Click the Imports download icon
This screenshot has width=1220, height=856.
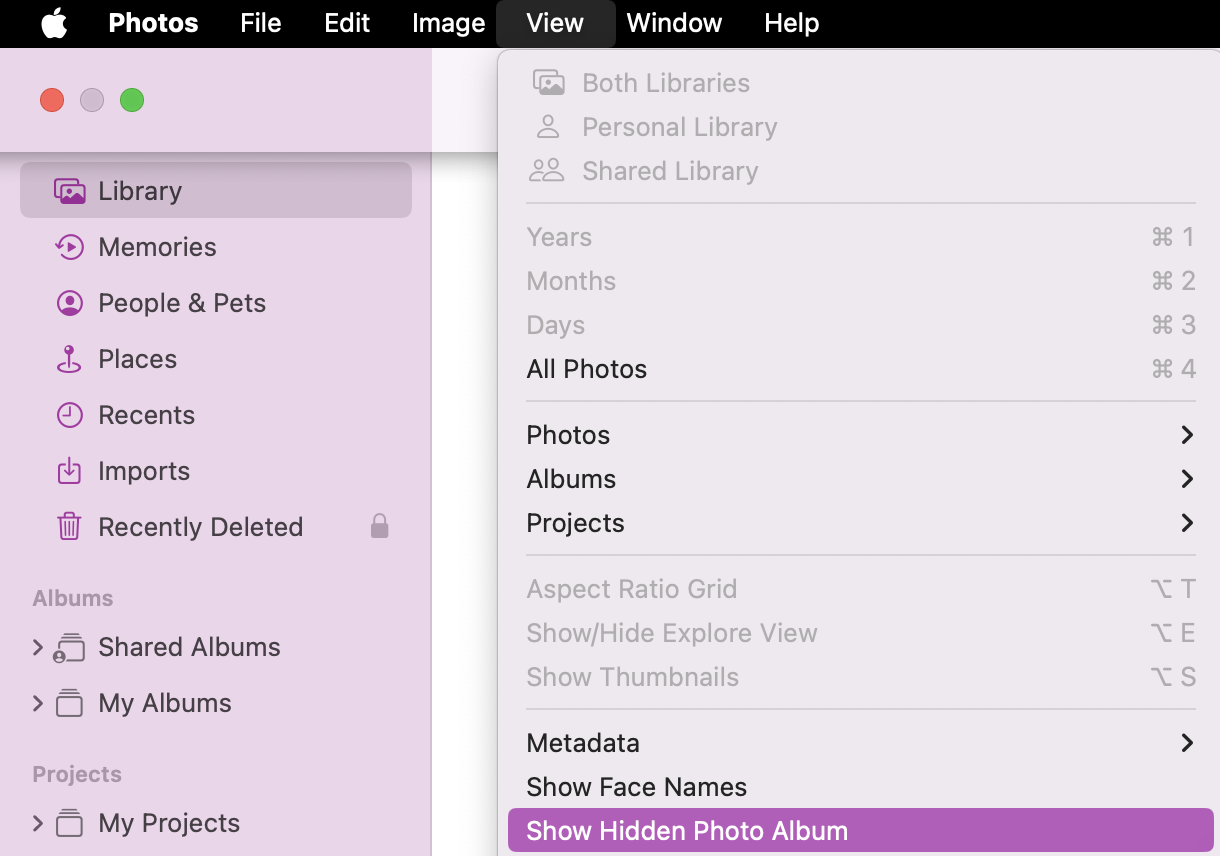pyautogui.click(x=68, y=471)
